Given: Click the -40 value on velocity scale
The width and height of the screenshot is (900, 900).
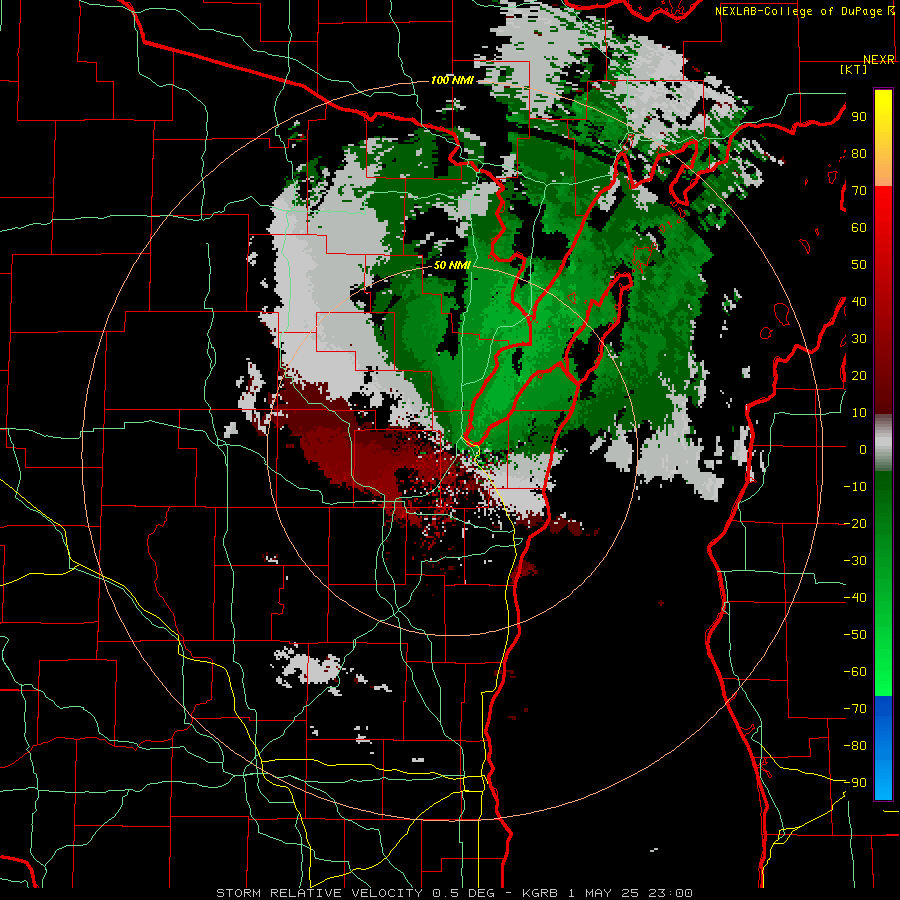Looking at the screenshot, I should (x=855, y=598).
